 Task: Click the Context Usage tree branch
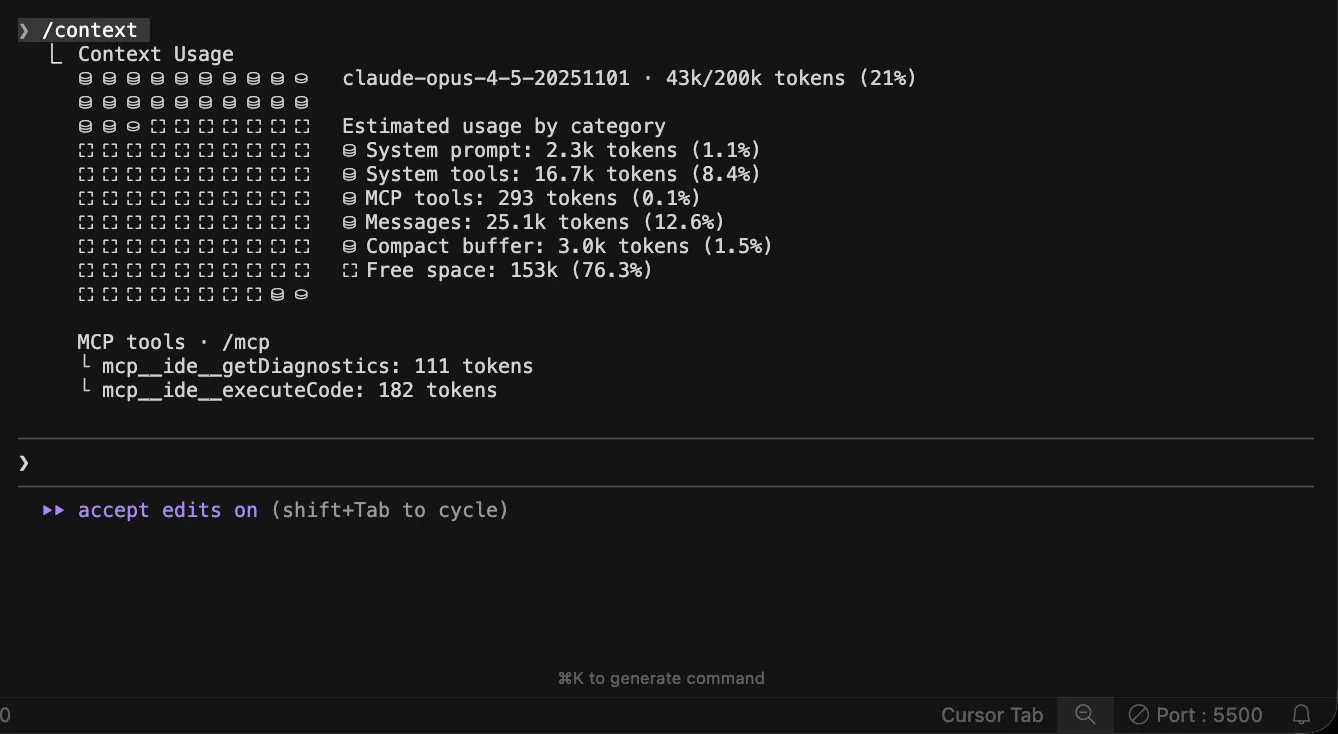click(x=155, y=54)
